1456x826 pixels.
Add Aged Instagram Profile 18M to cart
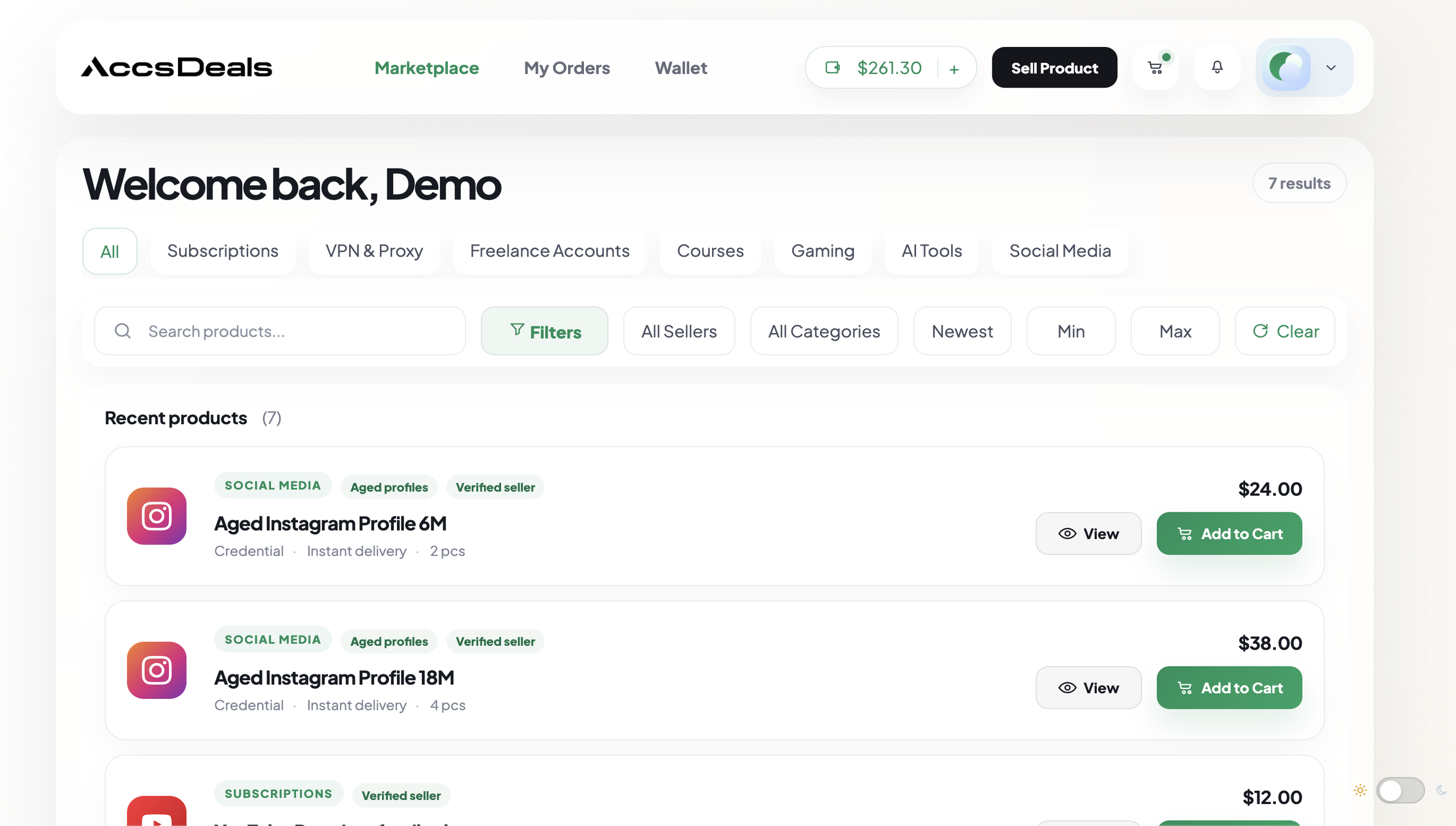tap(1230, 688)
